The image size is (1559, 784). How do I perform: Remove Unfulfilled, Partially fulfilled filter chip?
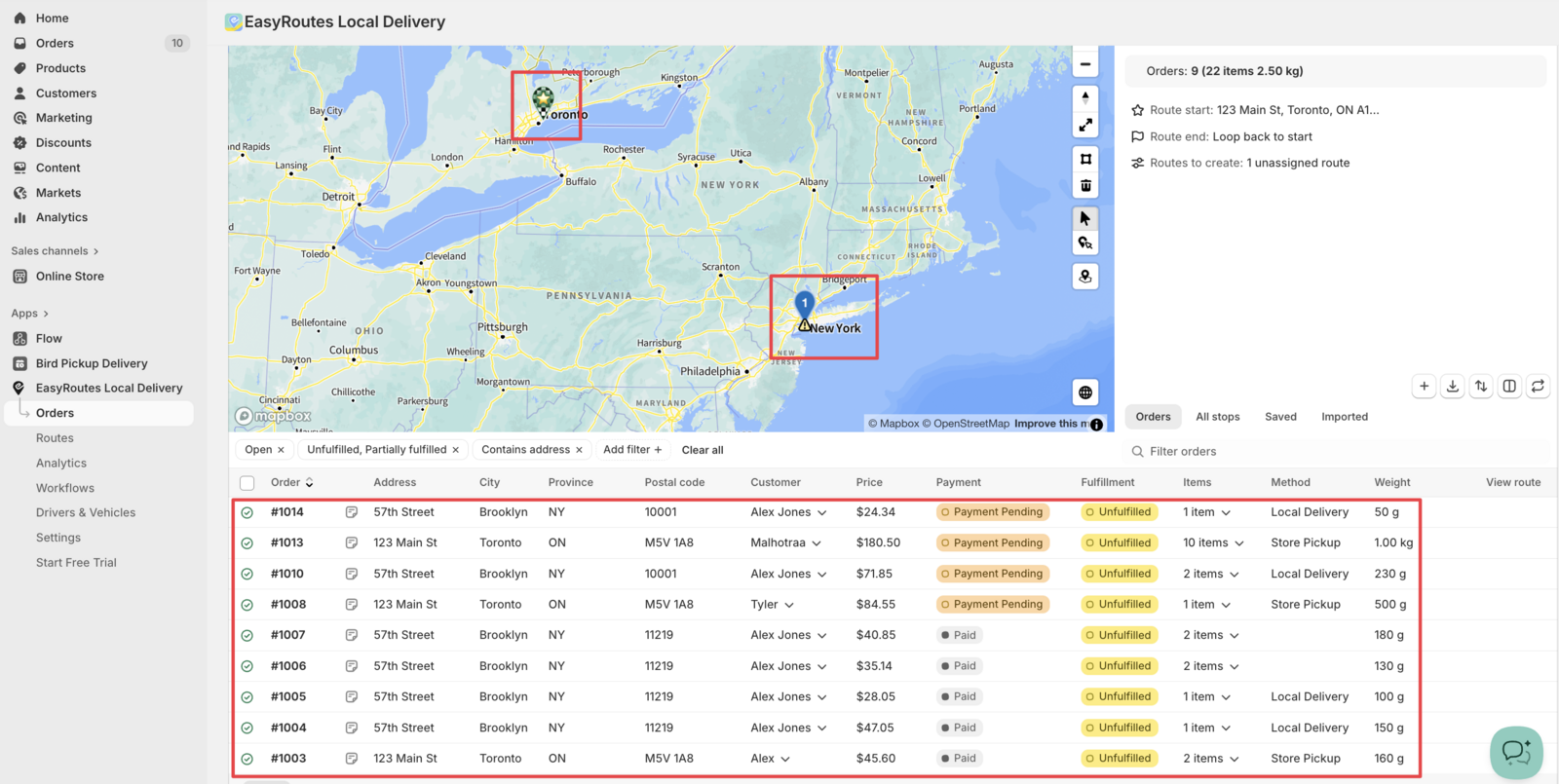455,450
